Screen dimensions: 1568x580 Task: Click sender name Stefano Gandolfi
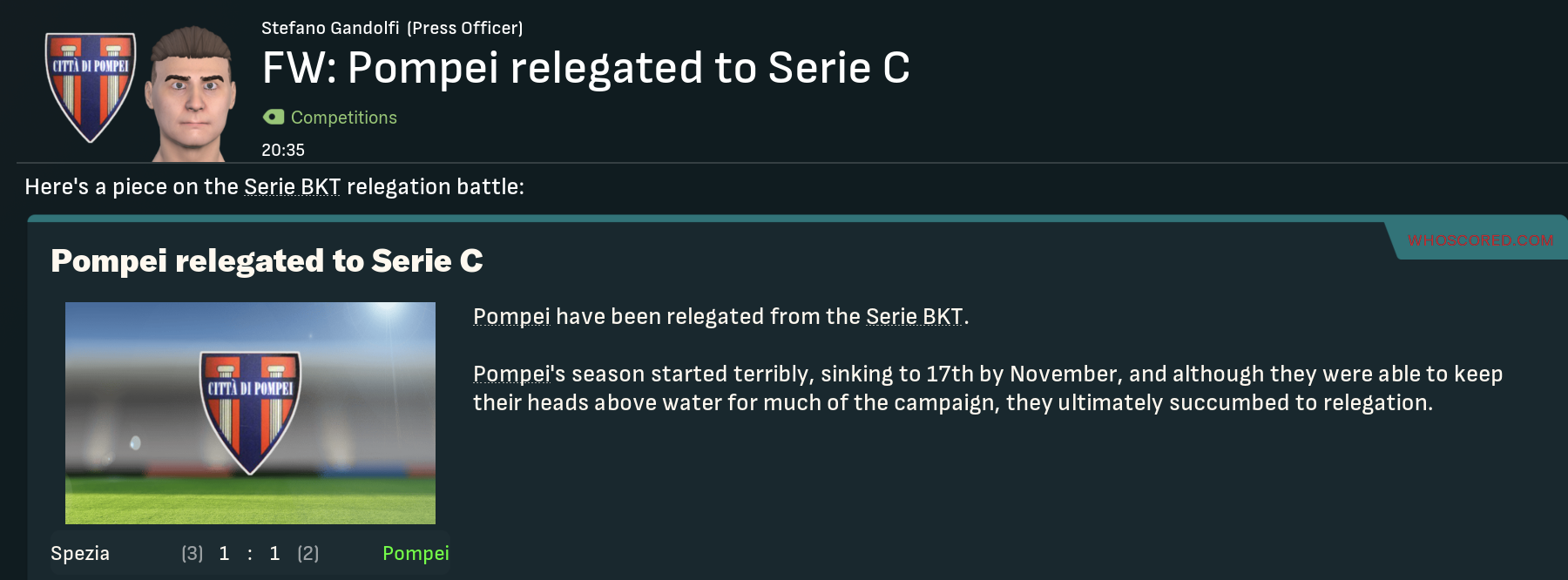coord(330,28)
